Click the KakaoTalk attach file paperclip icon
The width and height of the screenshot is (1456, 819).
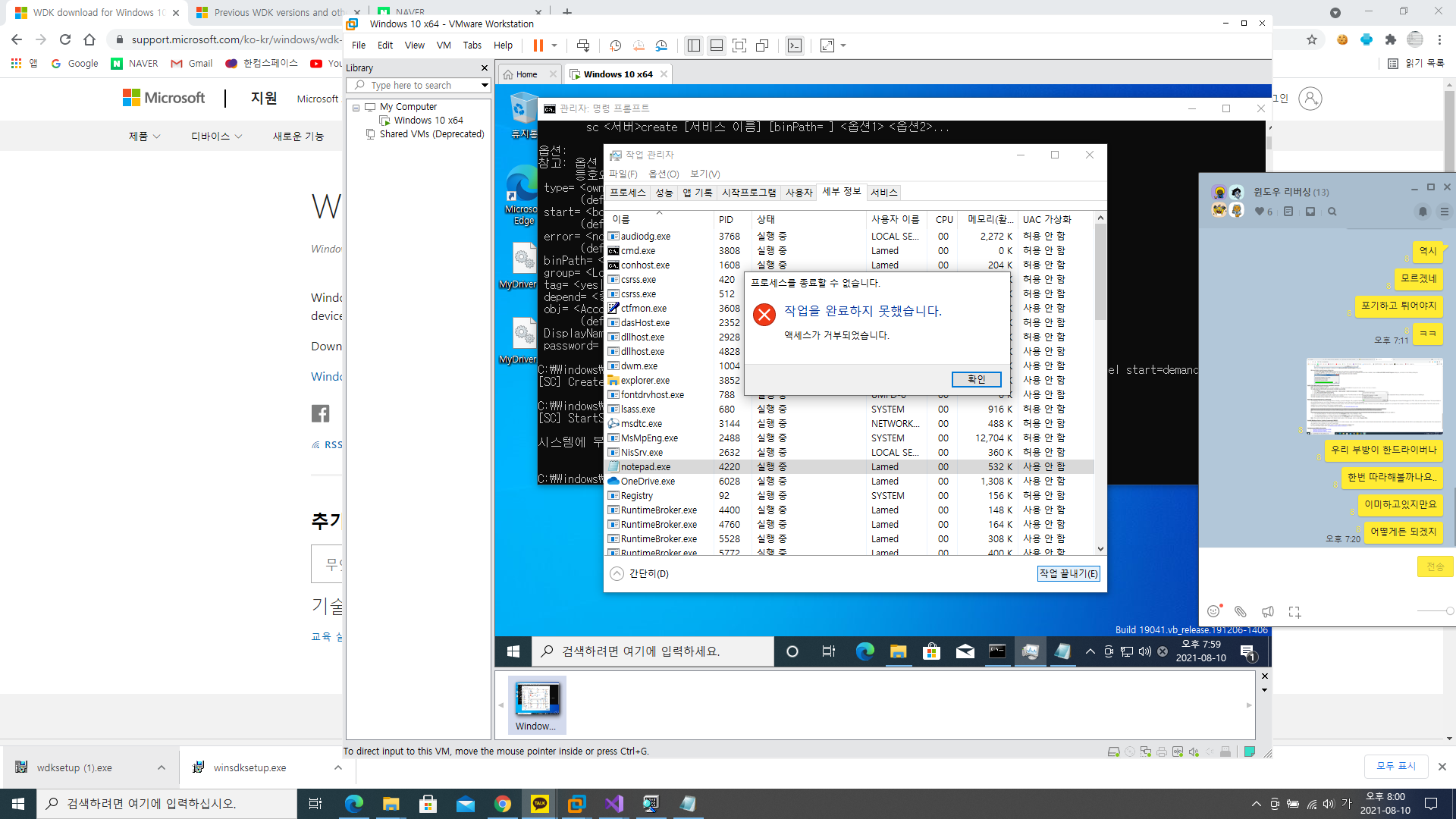point(1241,611)
